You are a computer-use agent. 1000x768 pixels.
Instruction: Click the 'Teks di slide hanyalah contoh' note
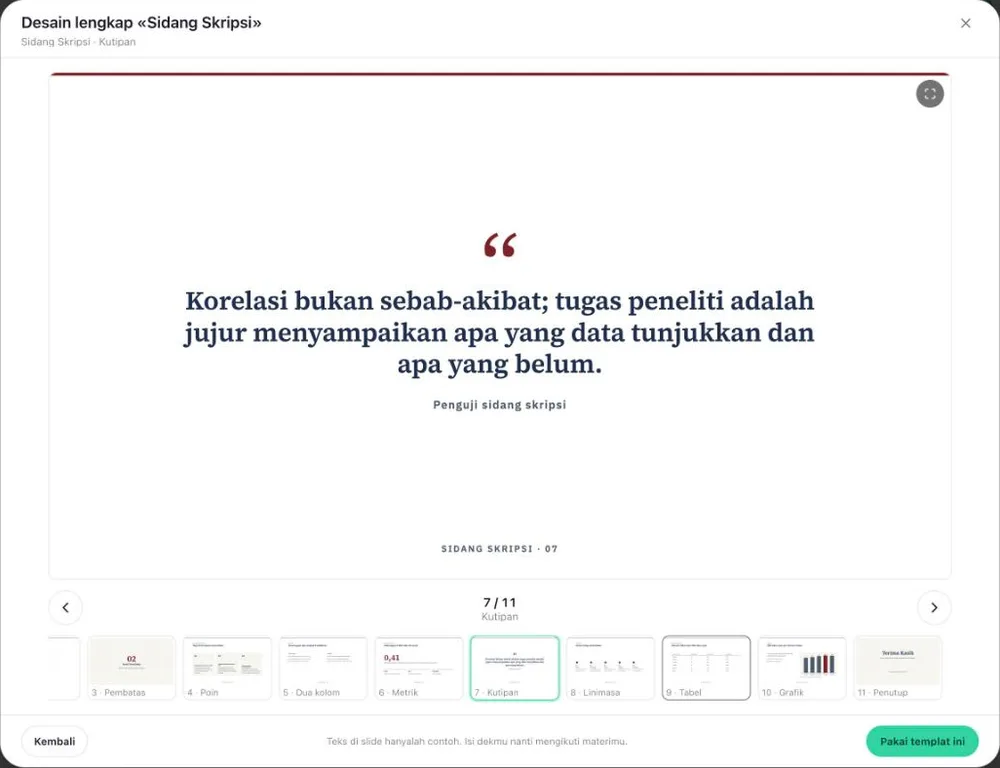(x=477, y=741)
